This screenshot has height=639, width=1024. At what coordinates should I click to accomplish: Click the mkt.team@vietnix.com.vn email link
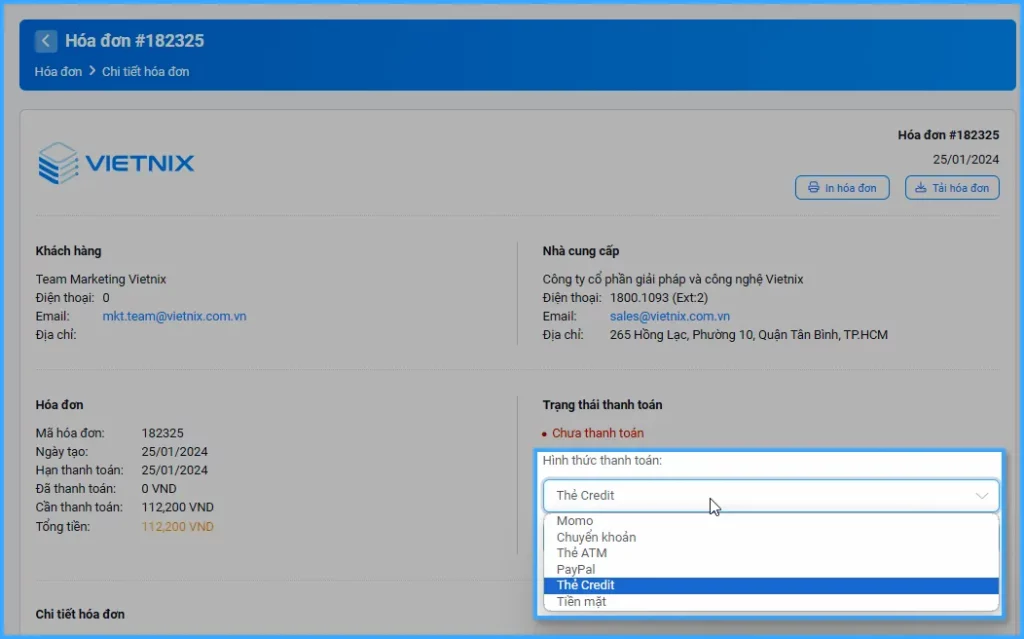click(x=174, y=316)
